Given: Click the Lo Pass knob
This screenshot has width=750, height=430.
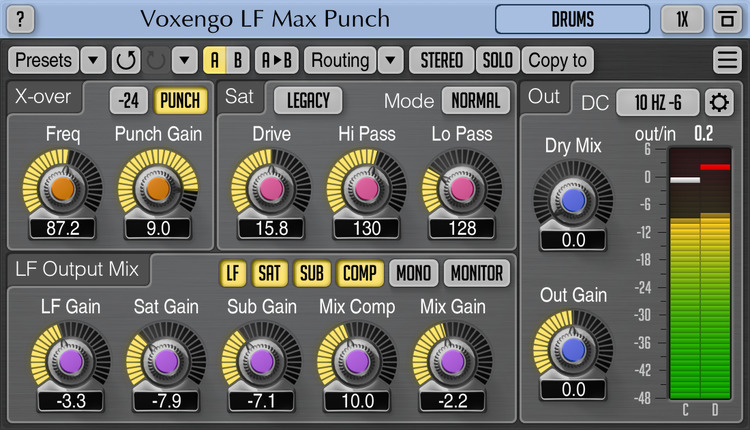Looking at the screenshot, I should pos(462,188).
